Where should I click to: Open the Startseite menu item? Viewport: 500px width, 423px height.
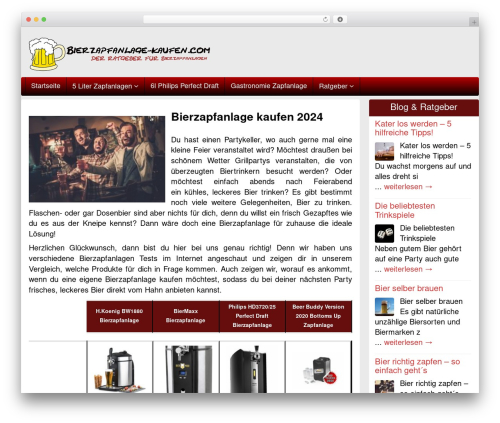pyautogui.click(x=46, y=86)
